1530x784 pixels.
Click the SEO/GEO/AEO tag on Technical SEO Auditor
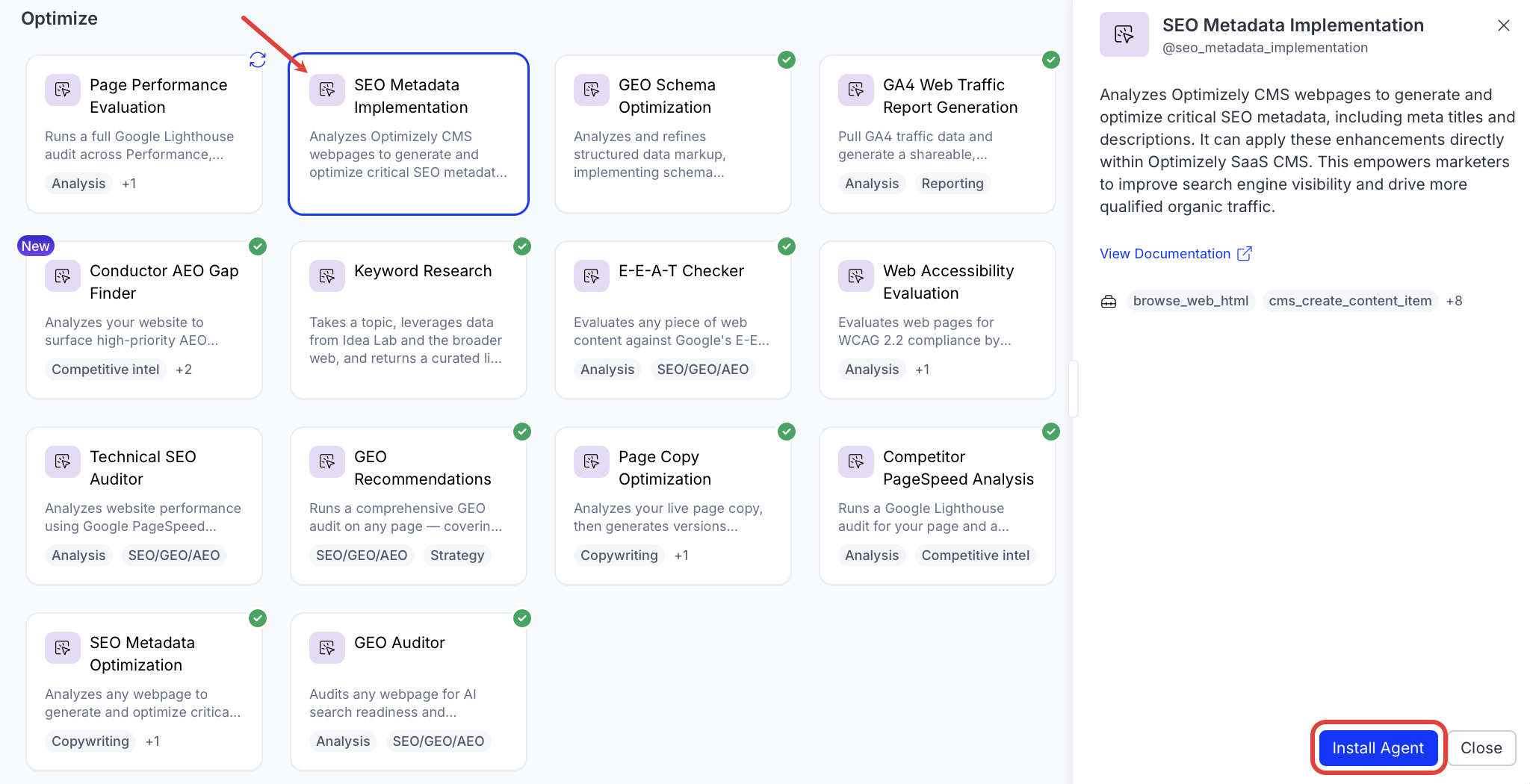174,556
